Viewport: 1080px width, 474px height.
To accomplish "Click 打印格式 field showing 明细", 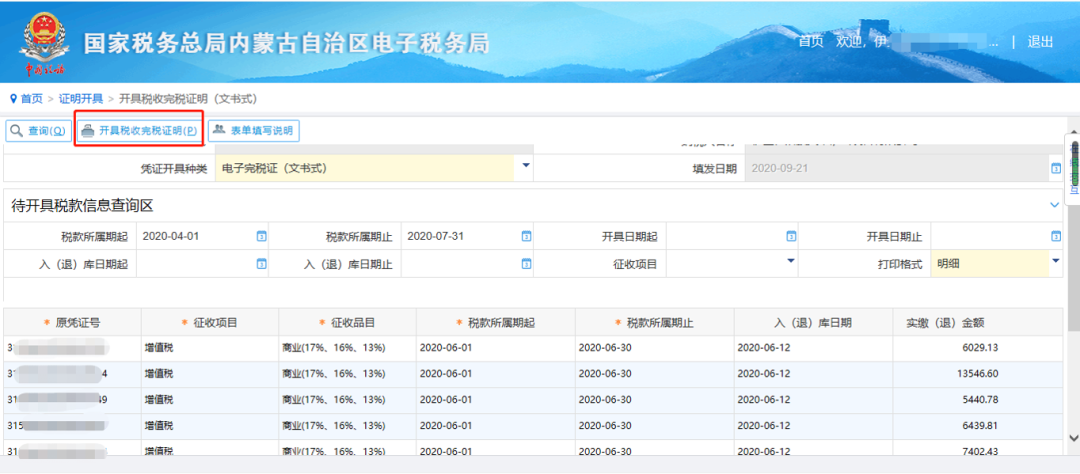I will tap(990, 264).
